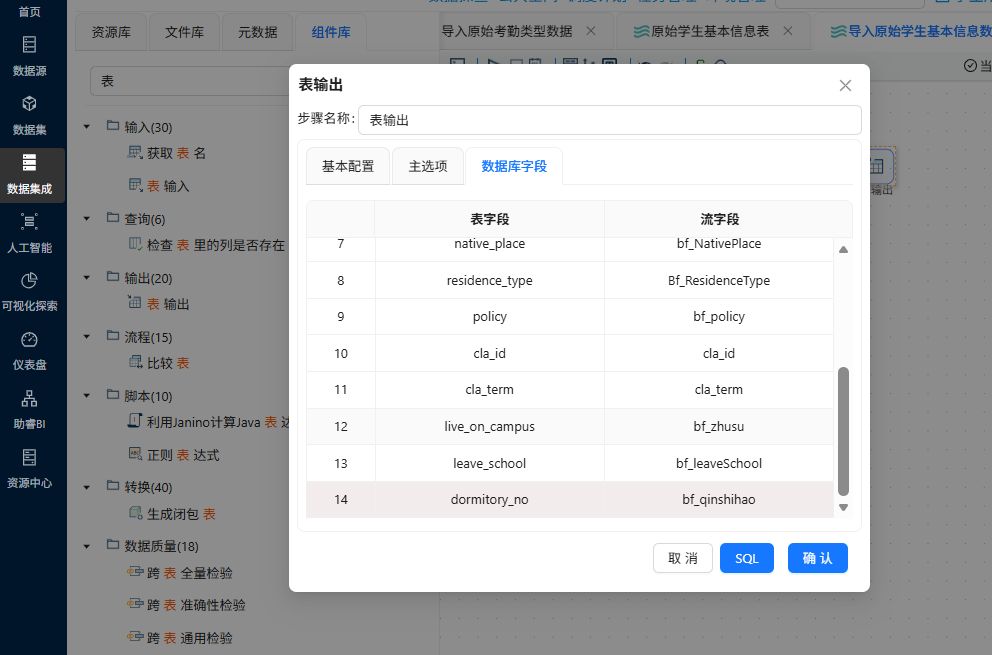This screenshot has width=992, height=655.
Task: Focus the 步骤名称 input field
Action: click(610, 120)
